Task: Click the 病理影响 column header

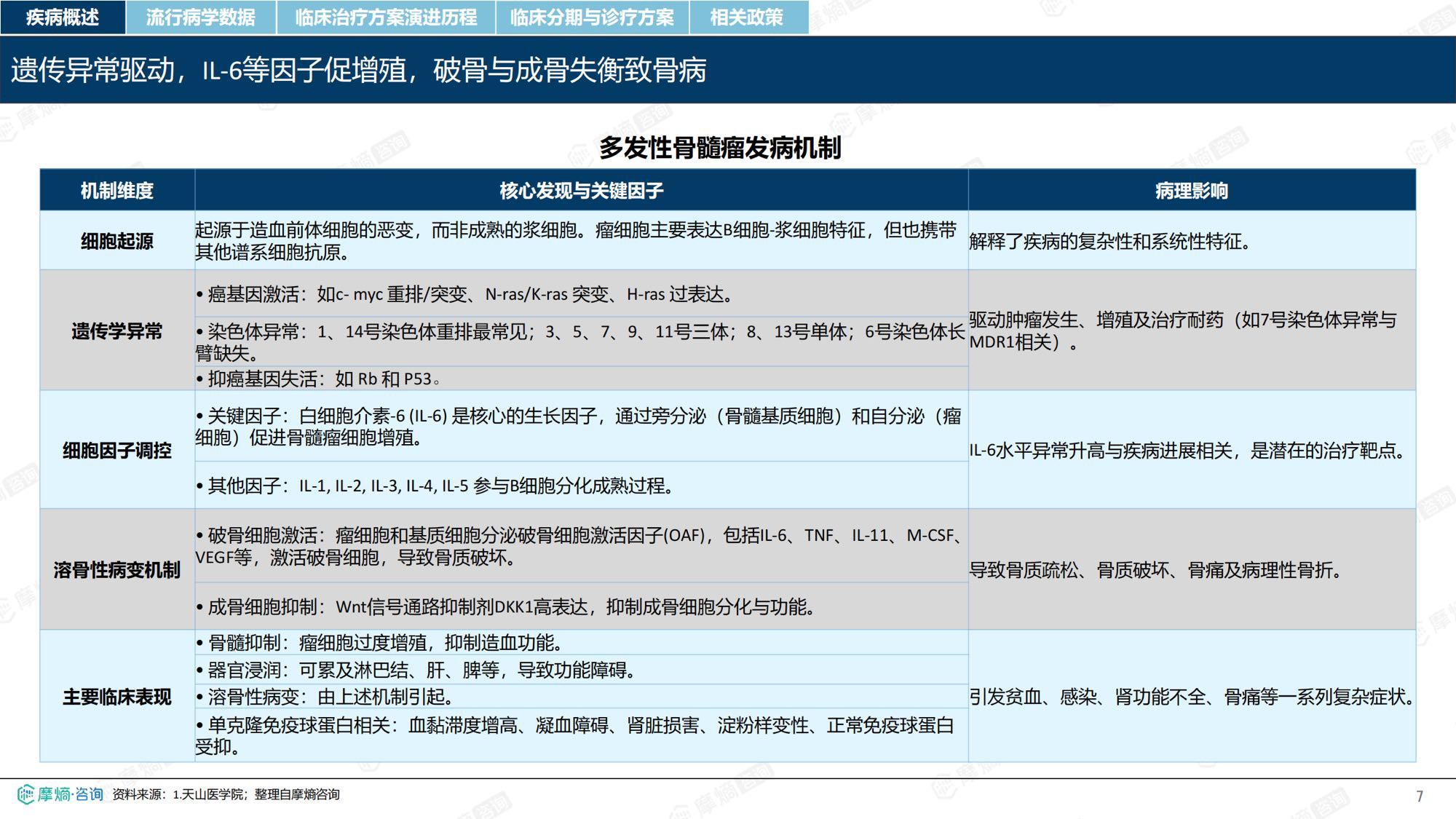Action: [1192, 191]
